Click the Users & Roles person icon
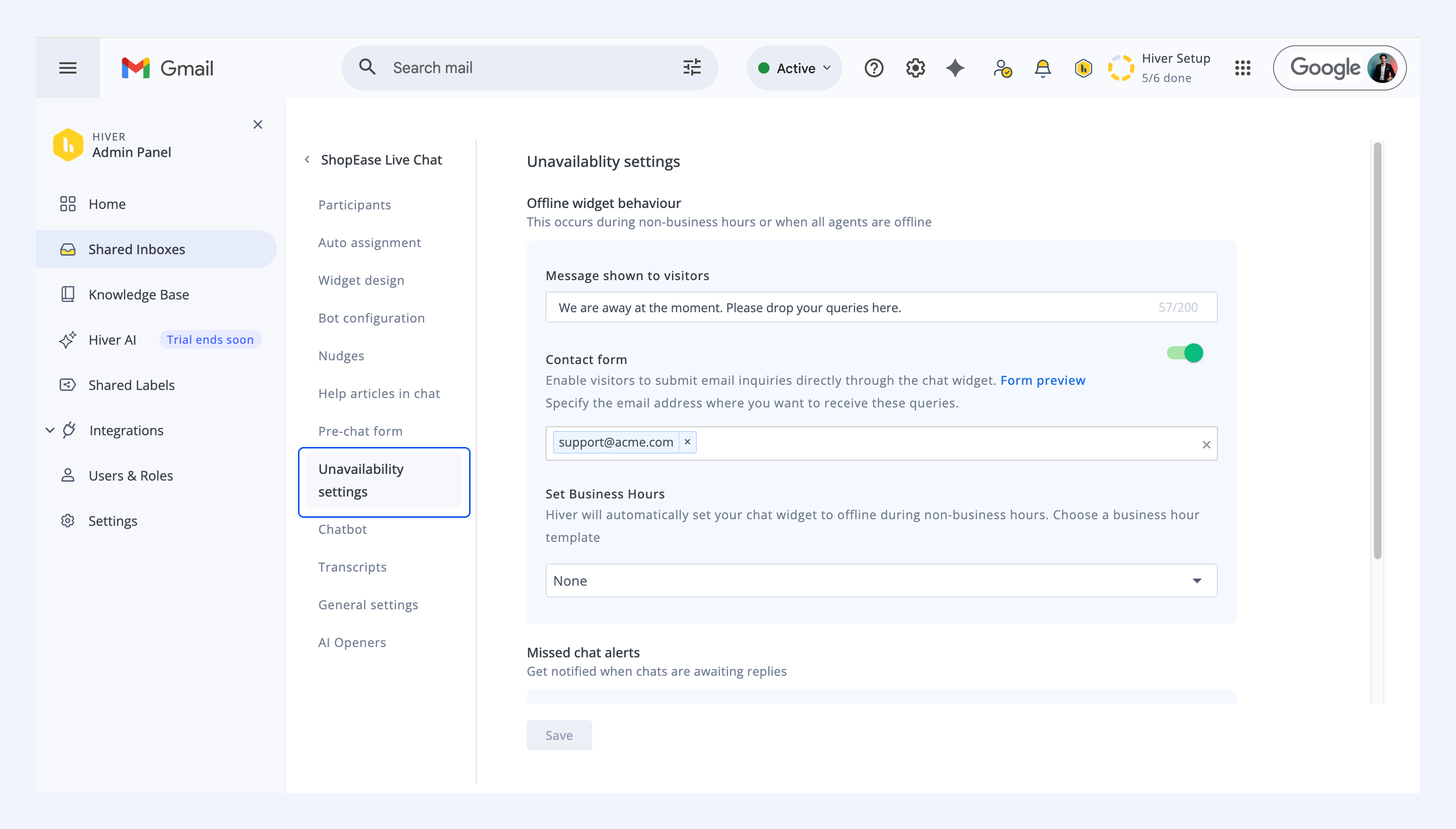 [68, 475]
